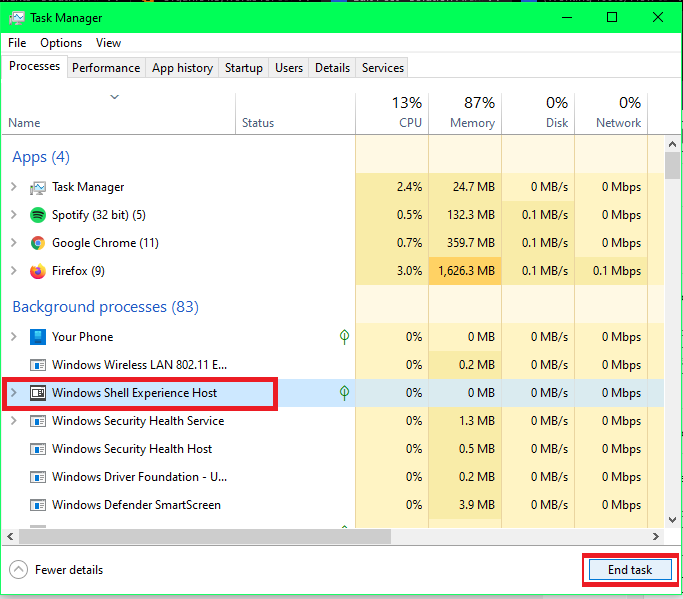This screenshot has height=599, width=683.
Task: Click the Your Phone blue icon
Action: point(38,337)
